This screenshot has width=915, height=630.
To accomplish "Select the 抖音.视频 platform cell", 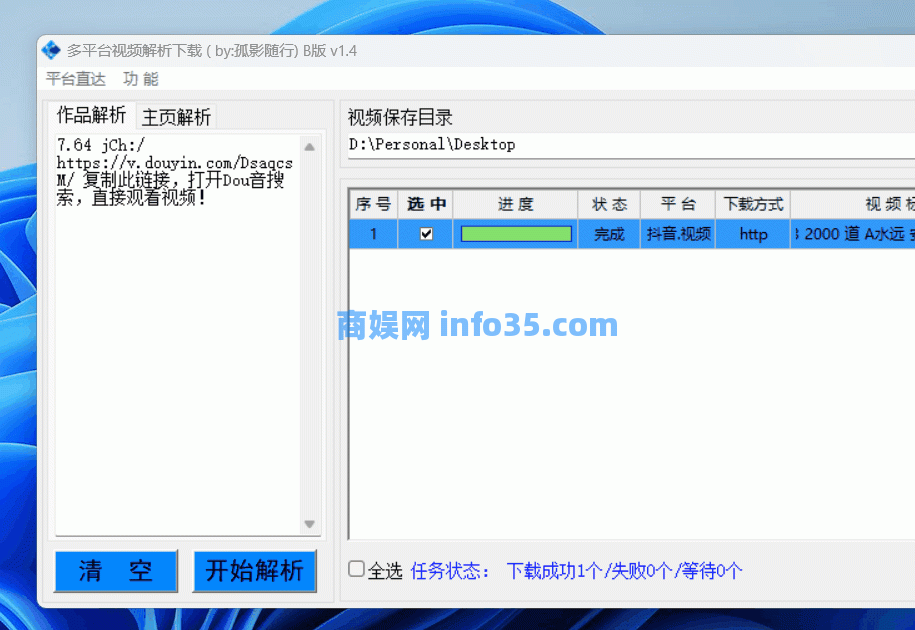I will pyautogui.click(x=677, y=233).
